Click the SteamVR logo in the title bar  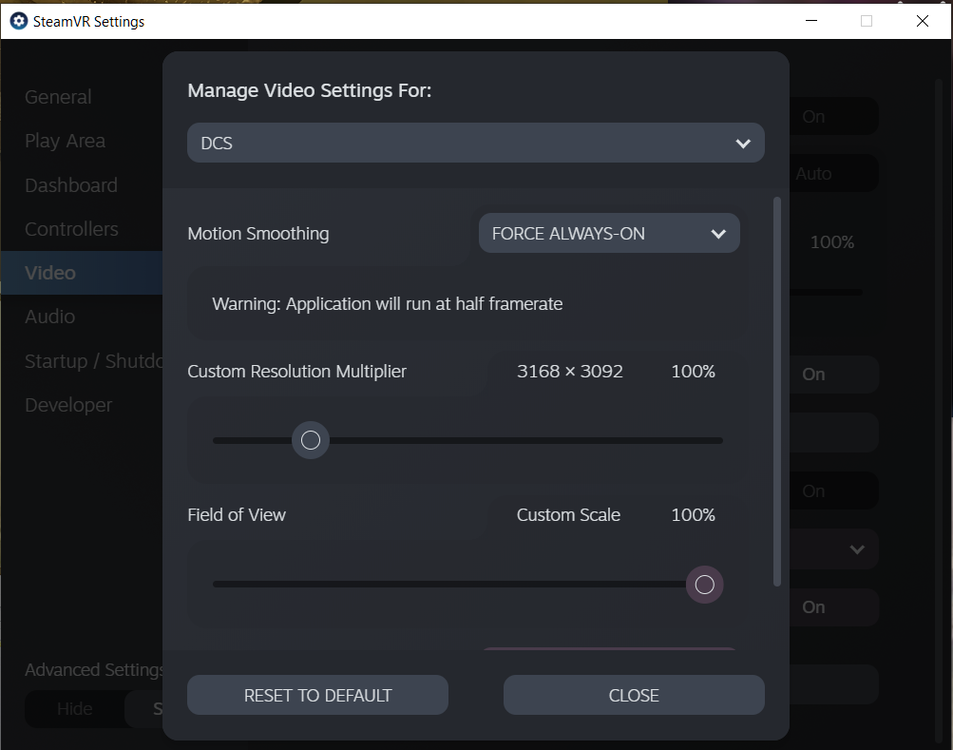click(17, 20)
